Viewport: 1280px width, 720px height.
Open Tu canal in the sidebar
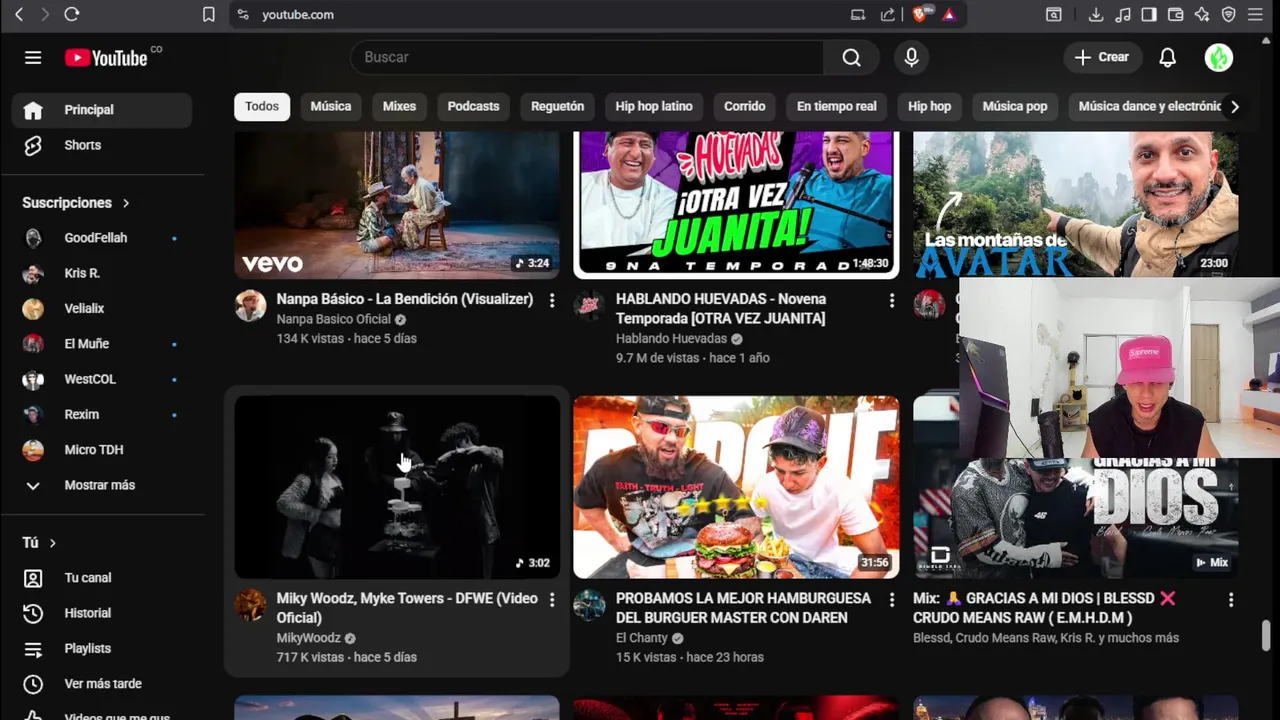[101, 578]
